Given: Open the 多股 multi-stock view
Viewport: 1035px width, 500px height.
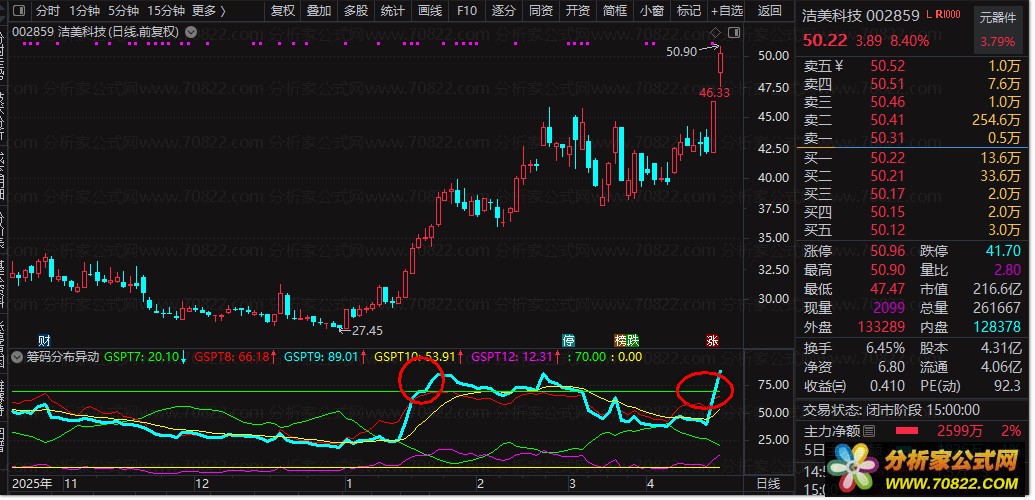Looking at the screenshot, I should (x=356, y=11).
